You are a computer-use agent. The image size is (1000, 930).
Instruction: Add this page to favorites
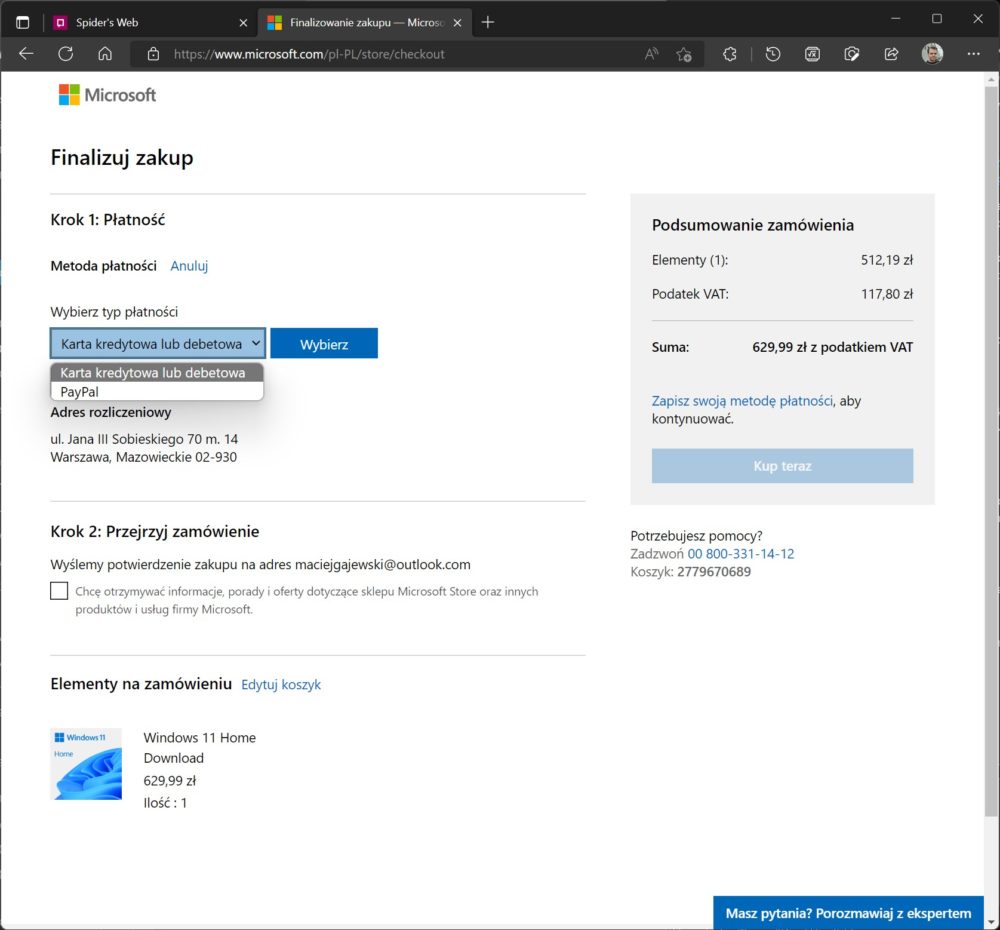tap(684, 54)
